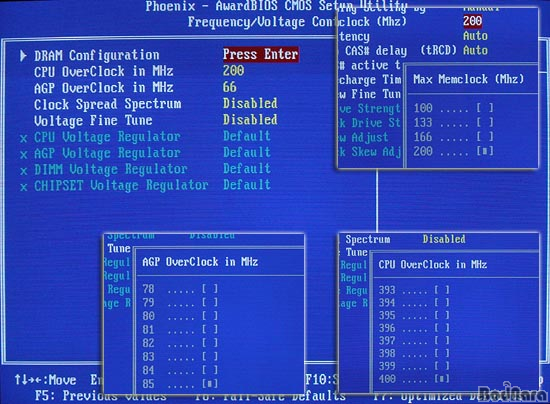Select 78 in AGP OverClock list

[x=180, y=289]
